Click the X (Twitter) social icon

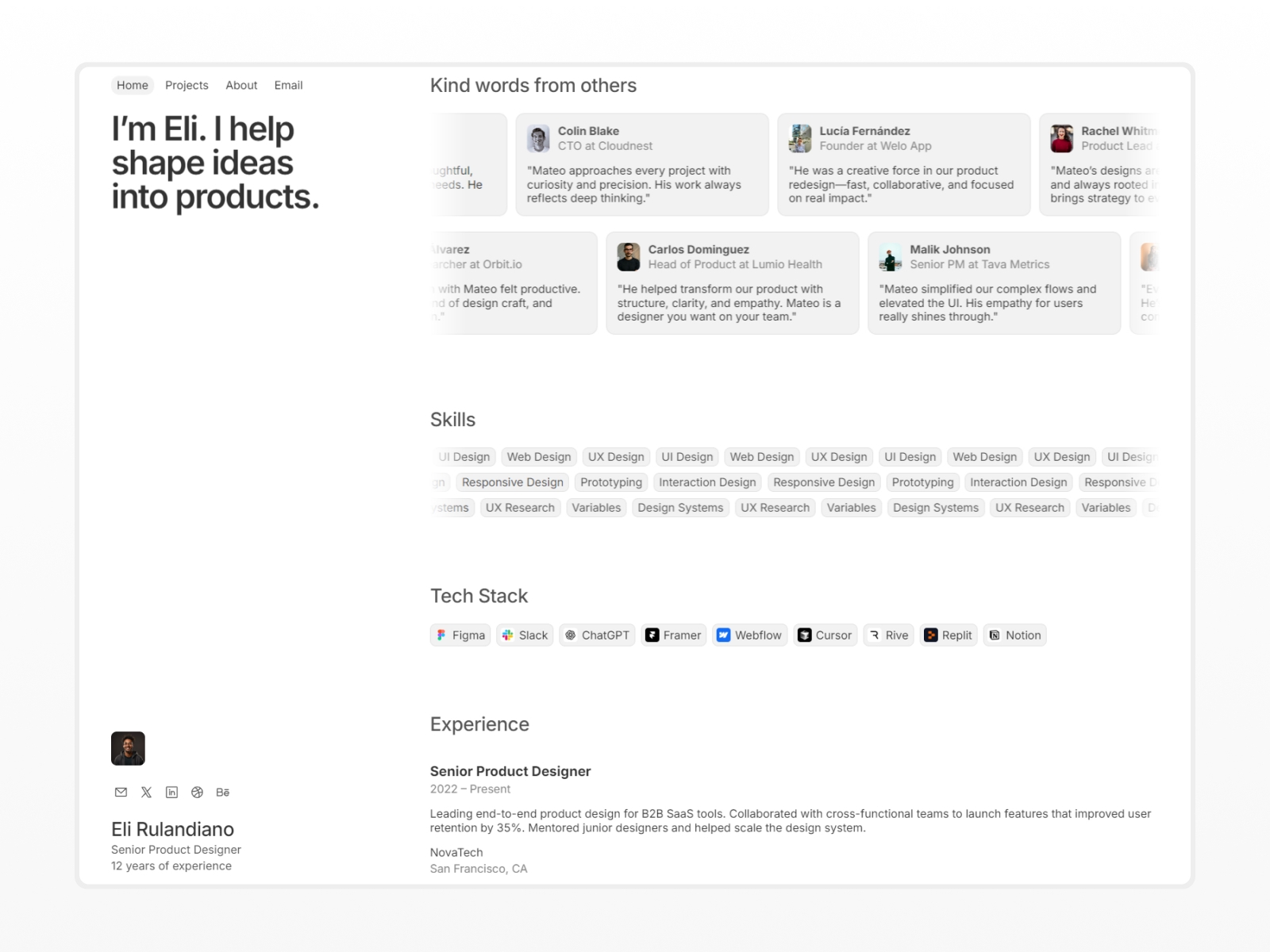(146, 792)
